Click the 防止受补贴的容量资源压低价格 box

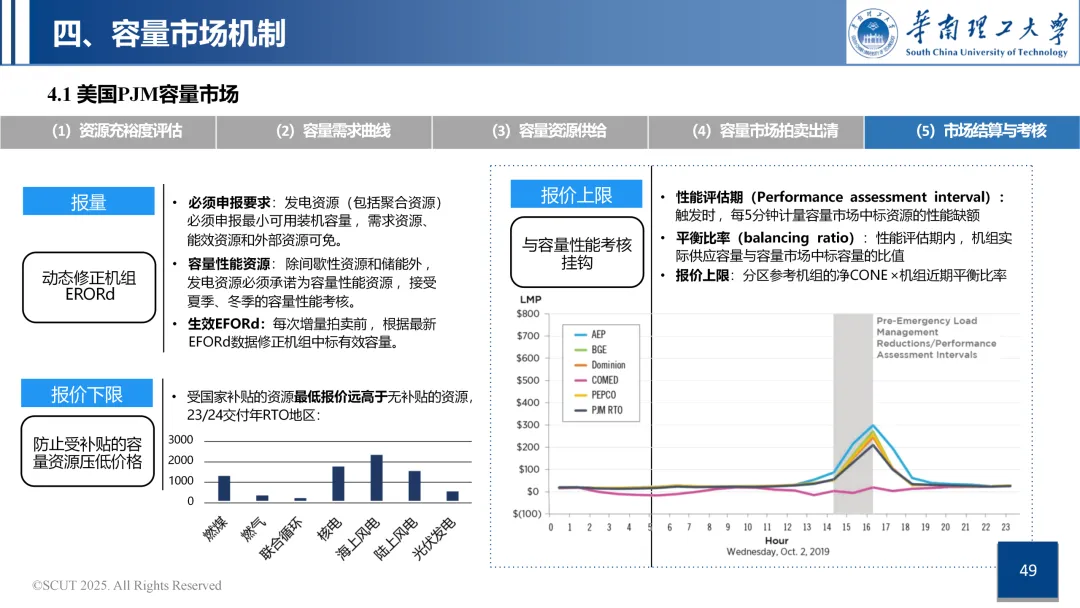[x=87, y=452]
